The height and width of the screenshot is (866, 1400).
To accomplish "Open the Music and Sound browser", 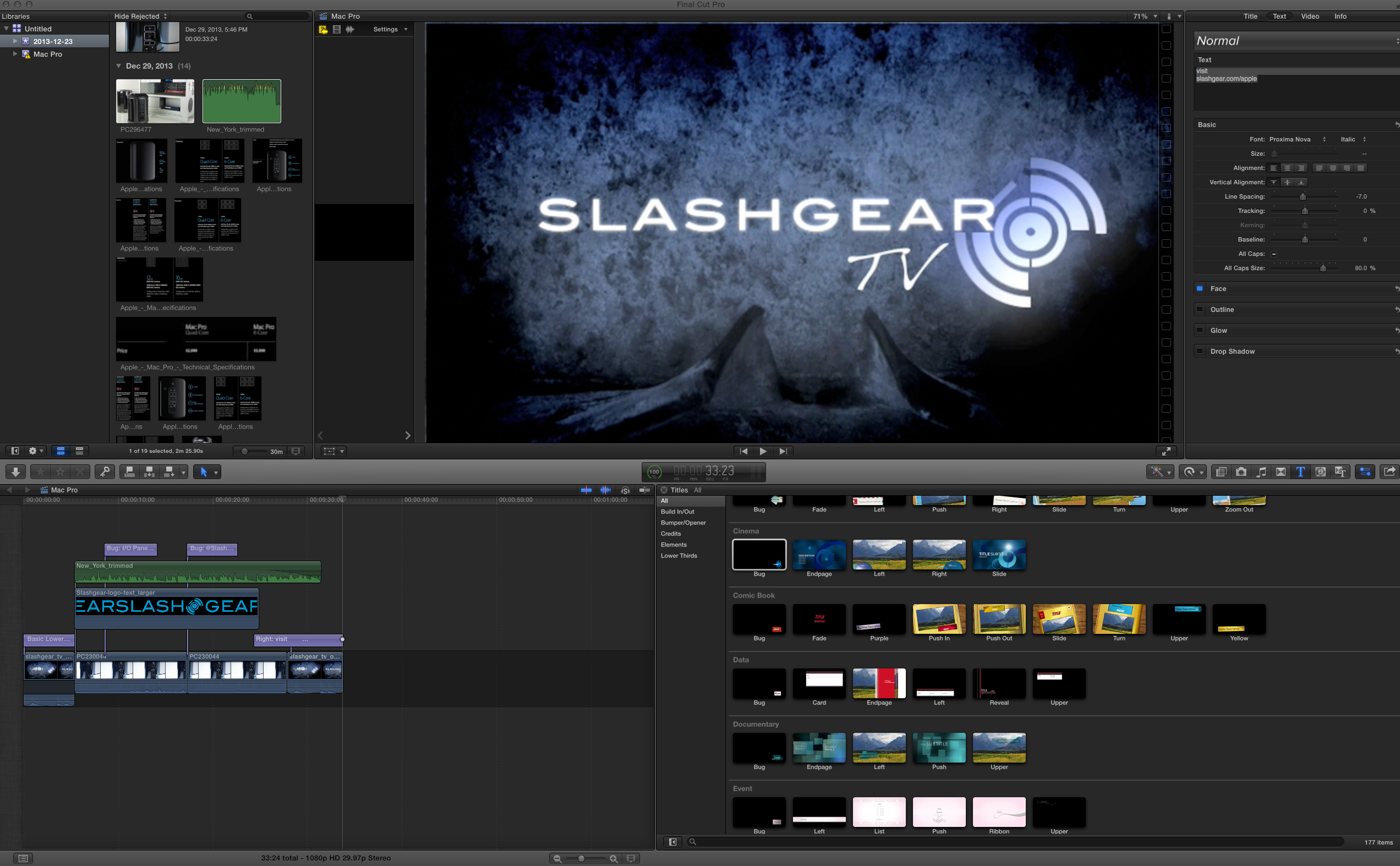I will coord(1261,472).
